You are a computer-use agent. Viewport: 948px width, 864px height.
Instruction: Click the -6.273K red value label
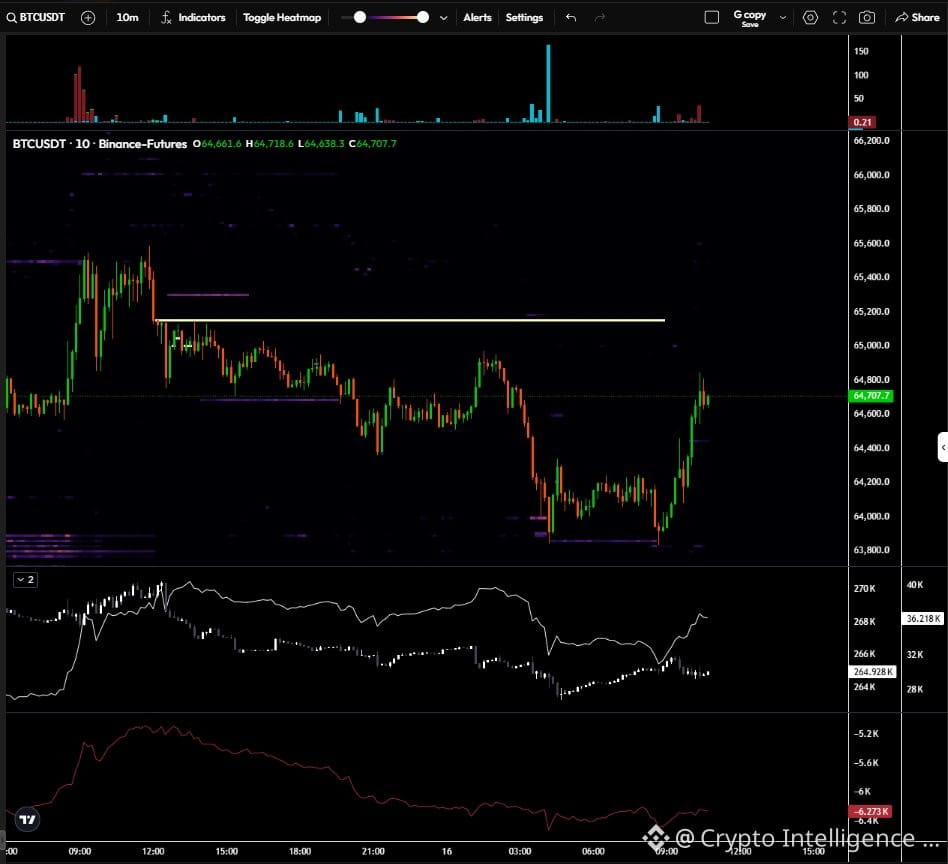click(x=871, y=811)
